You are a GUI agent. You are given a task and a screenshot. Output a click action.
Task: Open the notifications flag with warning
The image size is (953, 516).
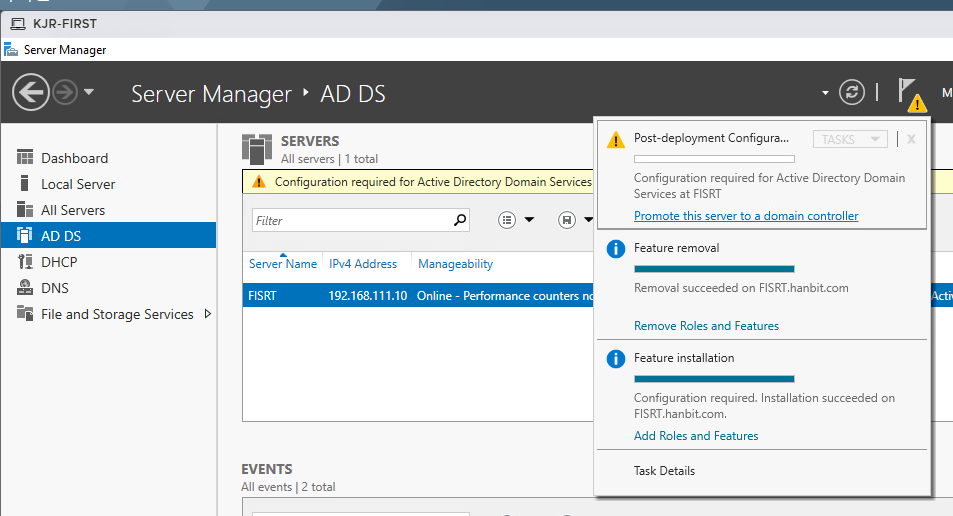click(x=911, y=94)
